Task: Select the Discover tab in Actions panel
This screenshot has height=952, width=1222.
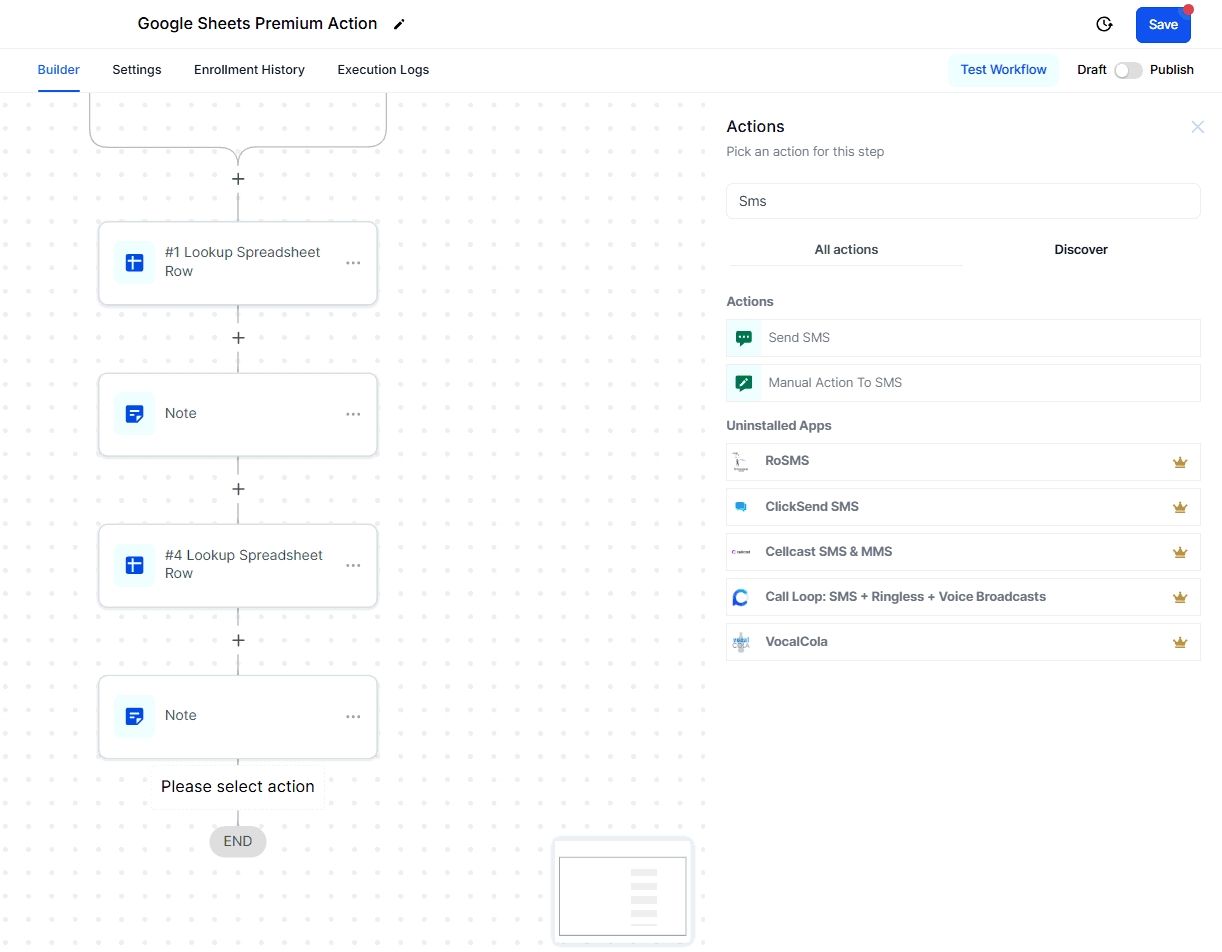Action: [1080, 250]
